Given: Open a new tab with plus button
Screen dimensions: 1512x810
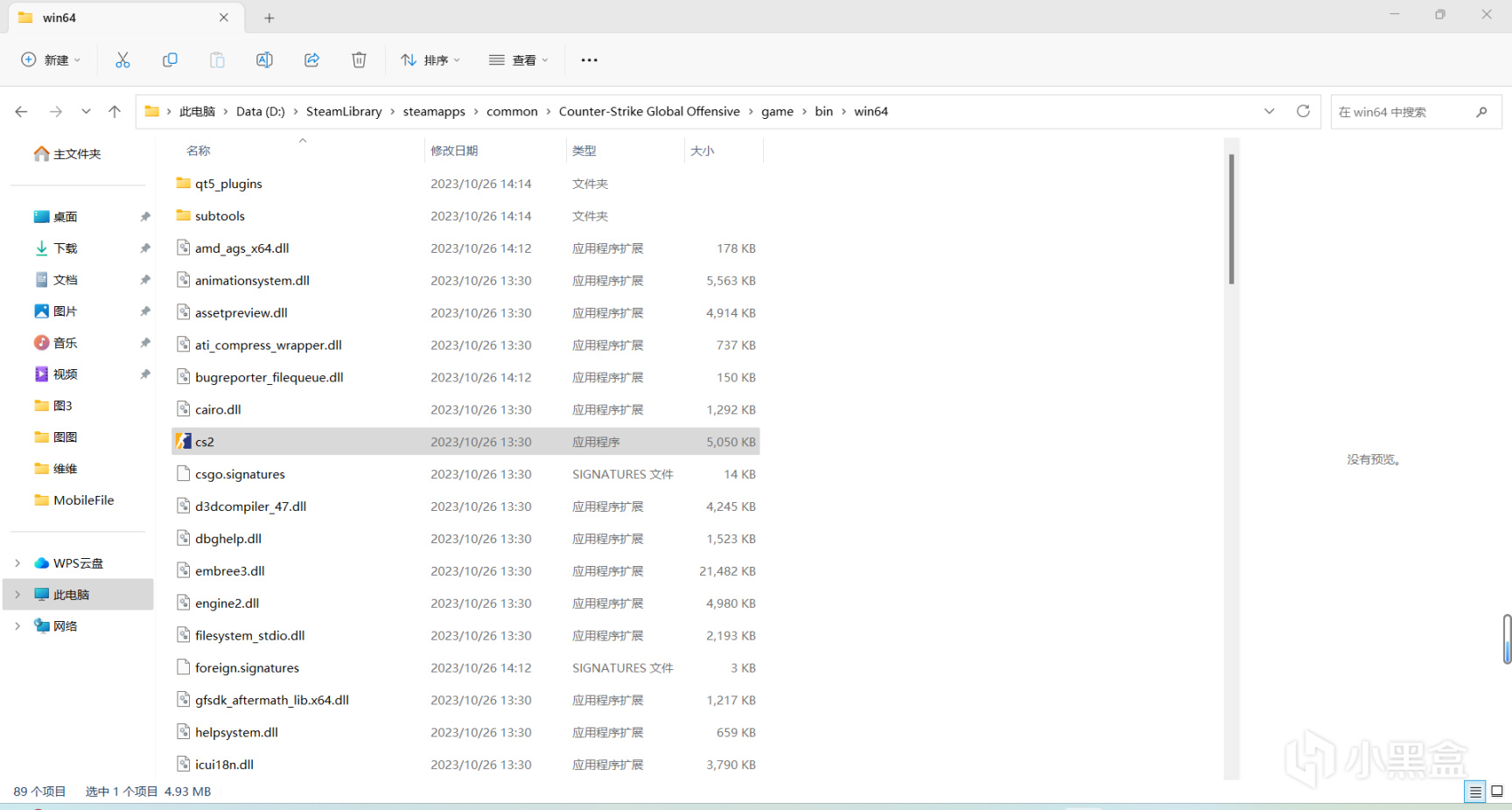Looking at the screenshot, I should 269,17.
